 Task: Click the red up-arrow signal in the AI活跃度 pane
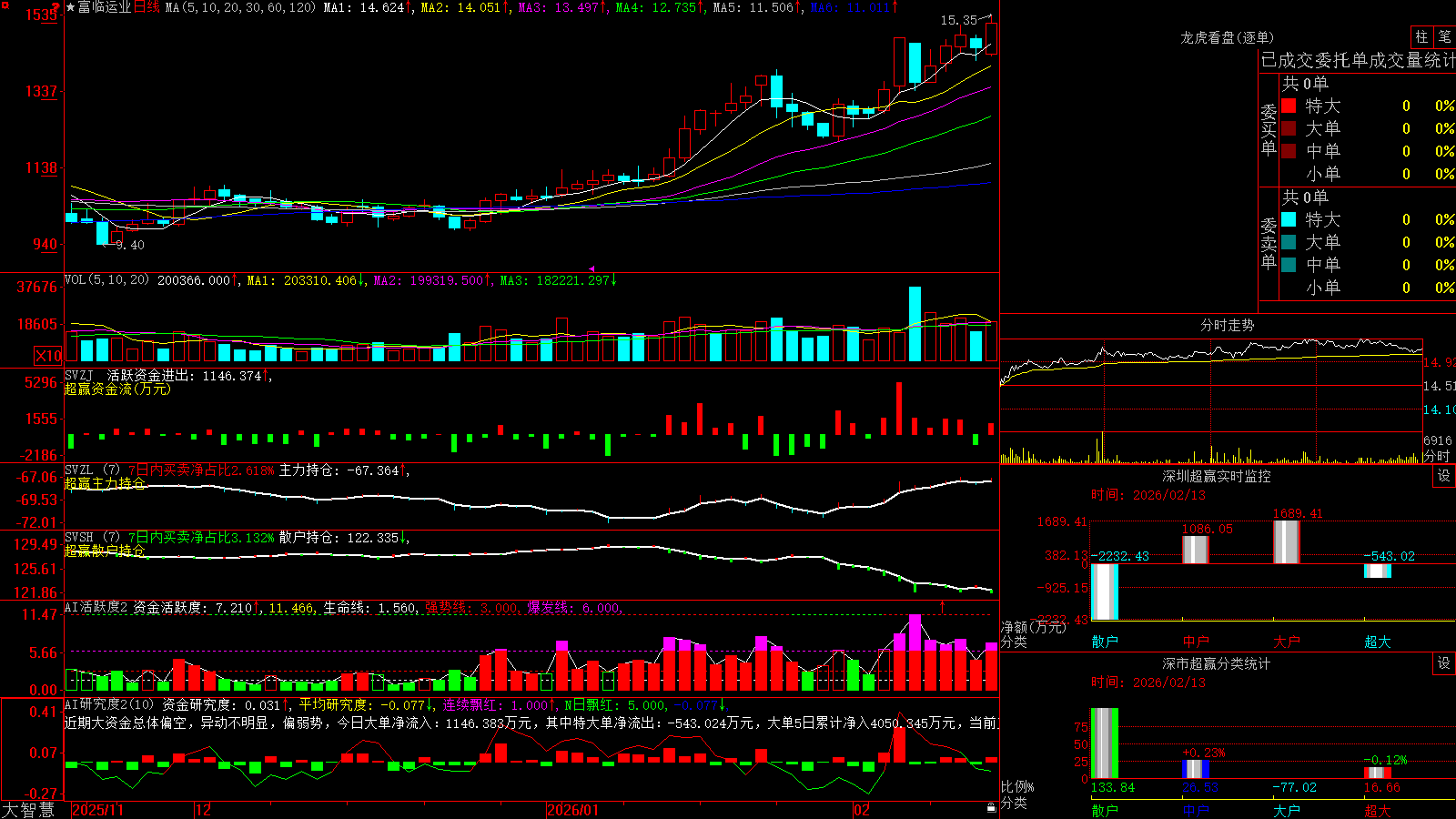942,606
